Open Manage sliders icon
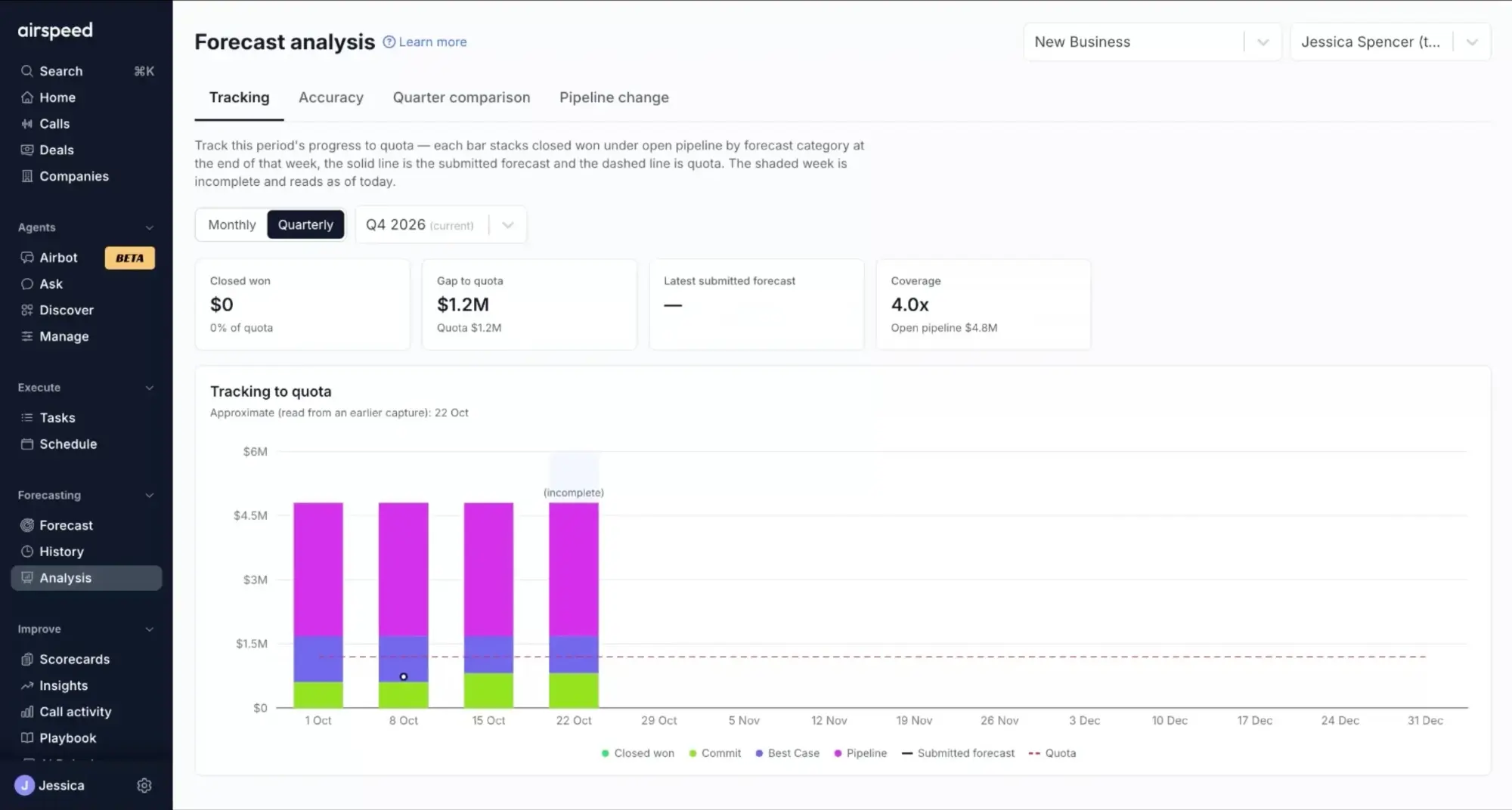This screenshot has width=1512, height=810. [27, 336]
